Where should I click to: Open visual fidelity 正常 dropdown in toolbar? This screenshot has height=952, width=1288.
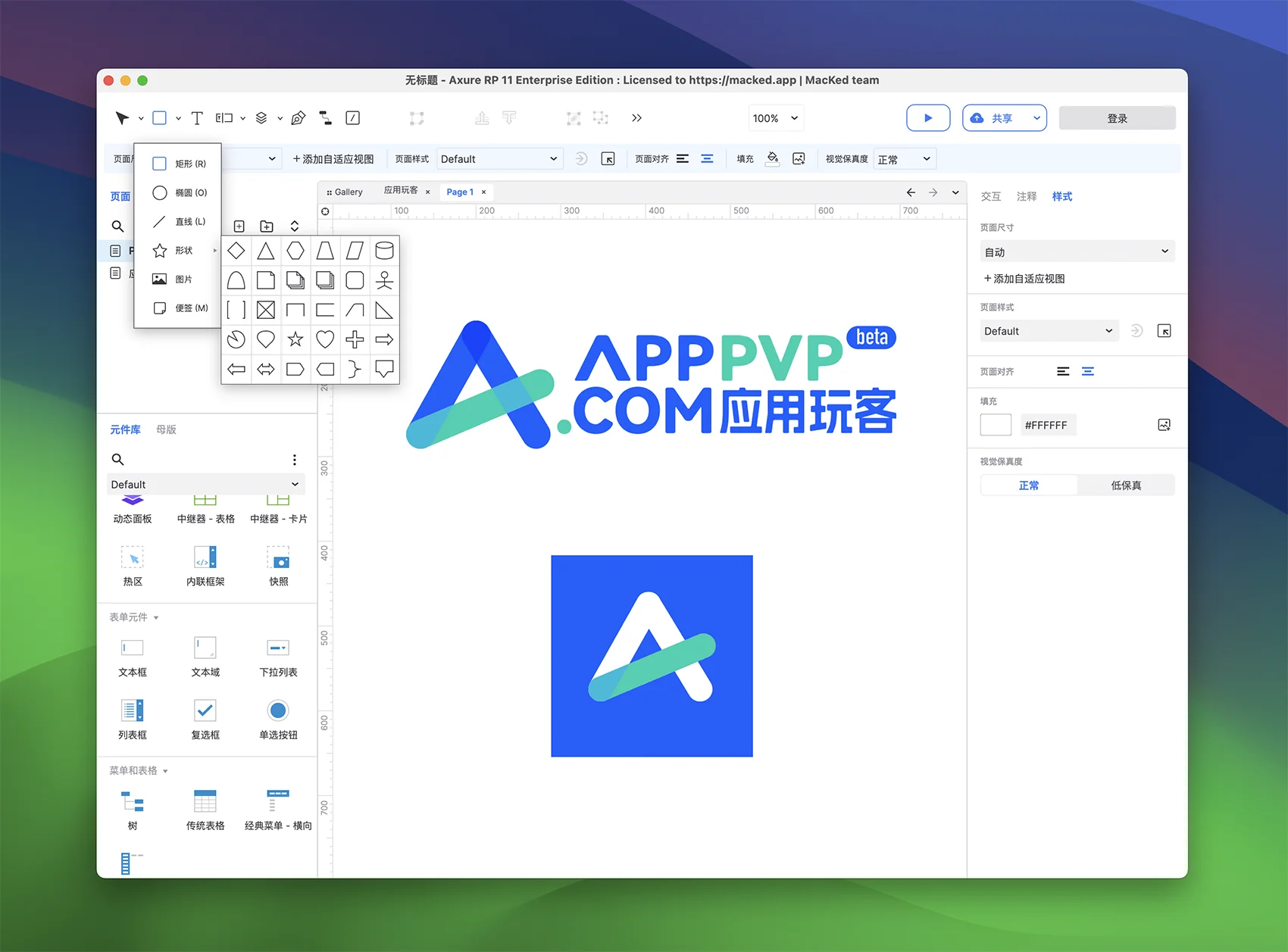(905, 159)
